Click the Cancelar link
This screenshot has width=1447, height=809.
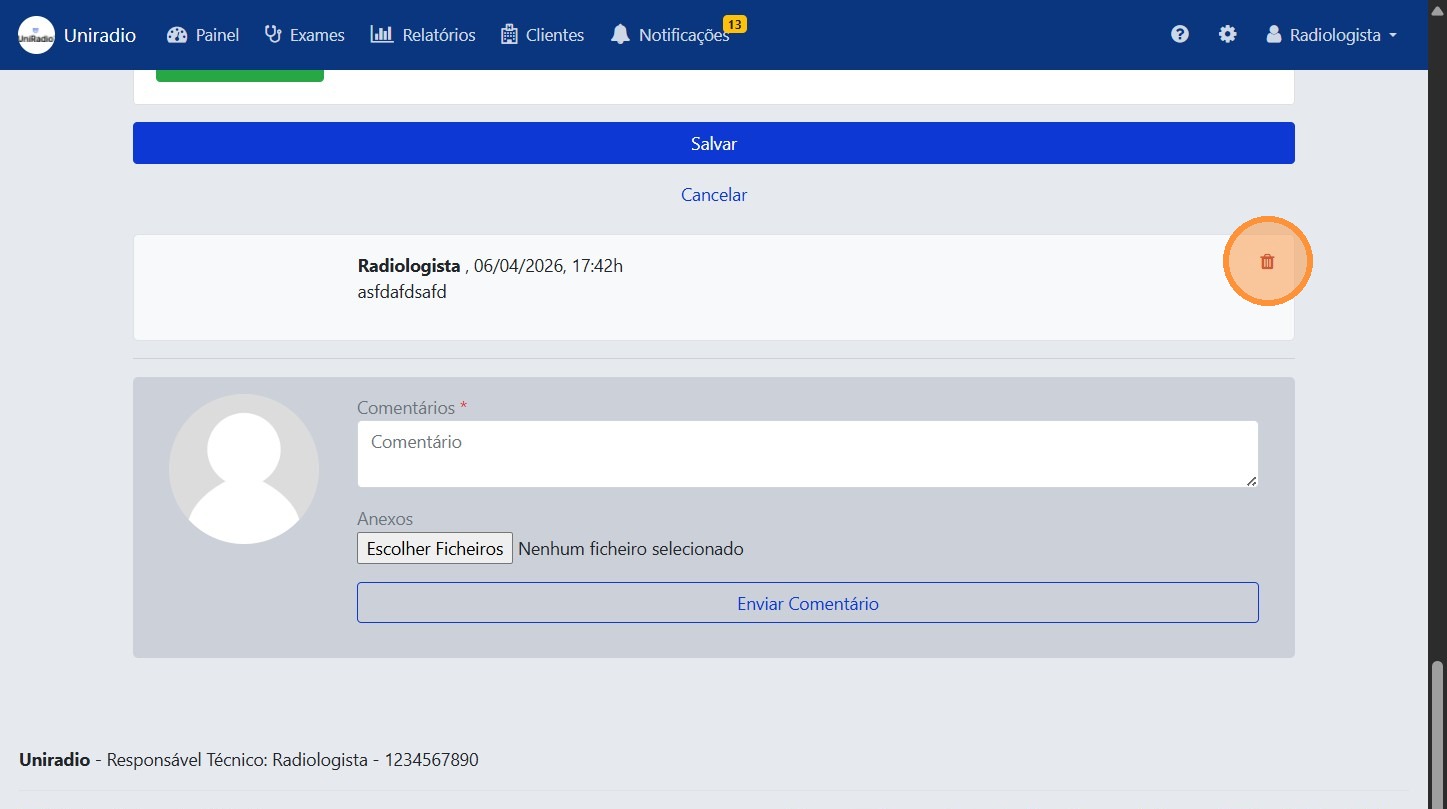pos(714,195)
